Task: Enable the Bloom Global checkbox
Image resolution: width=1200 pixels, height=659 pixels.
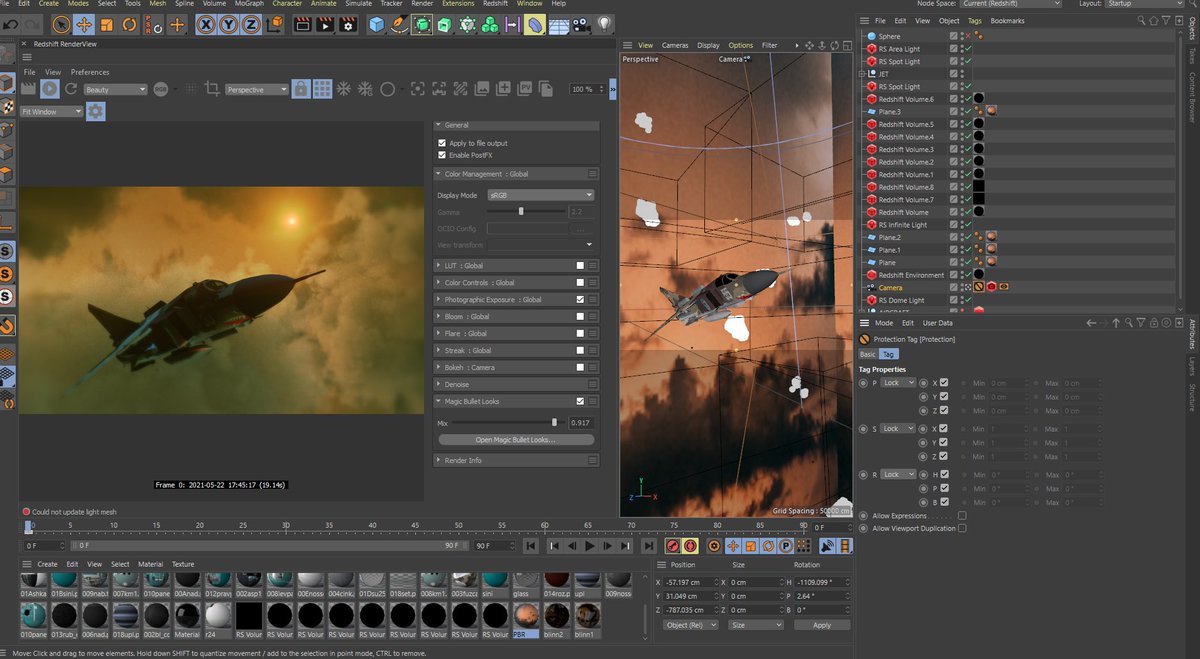Action: (580, 316)
